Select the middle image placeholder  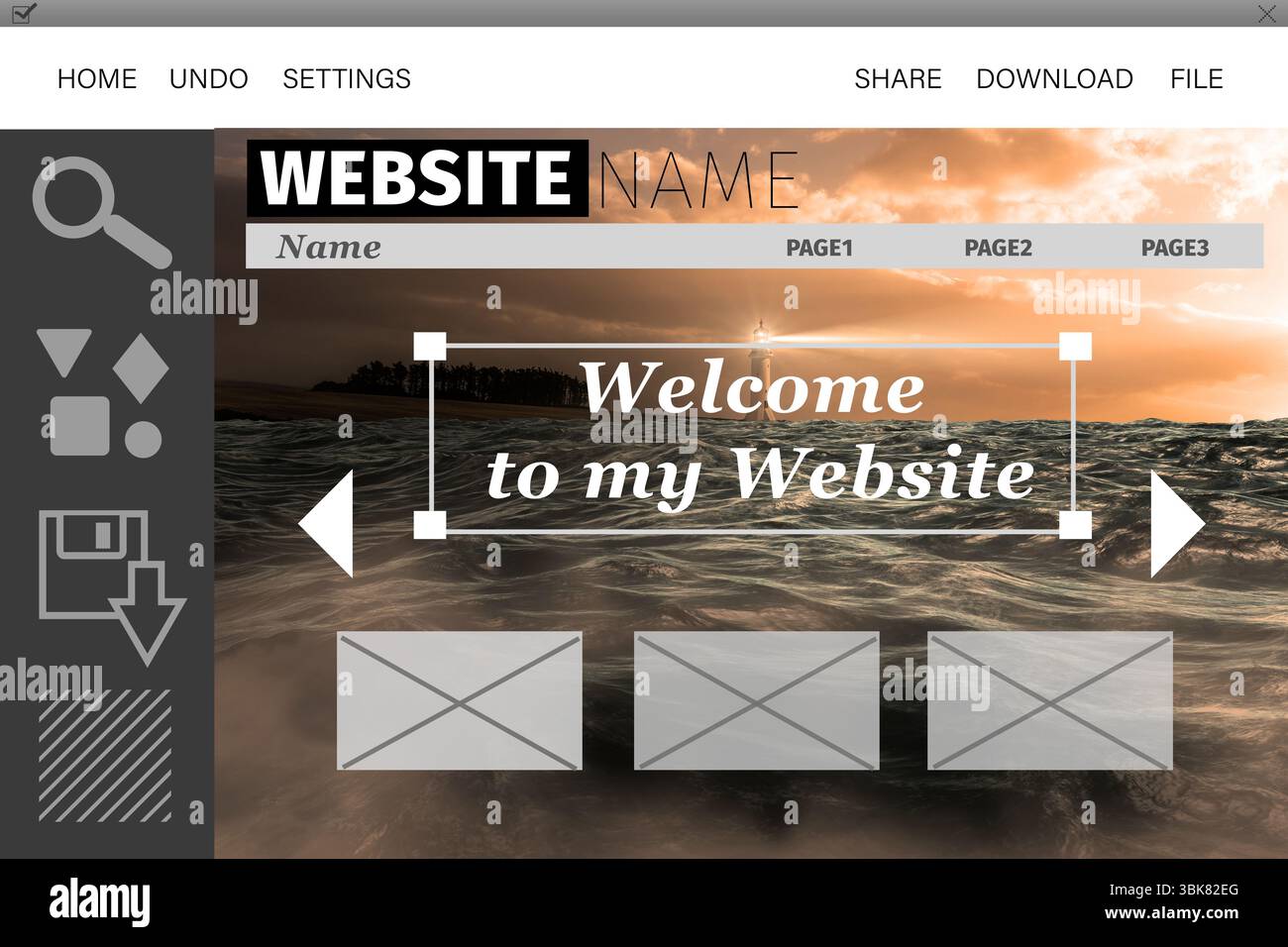click(x=756, y=701)
